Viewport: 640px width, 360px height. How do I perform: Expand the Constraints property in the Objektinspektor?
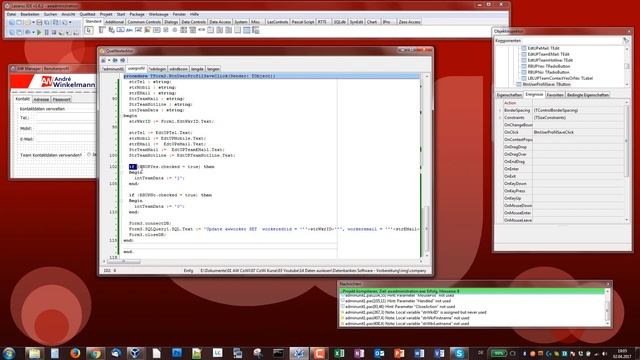500,118
